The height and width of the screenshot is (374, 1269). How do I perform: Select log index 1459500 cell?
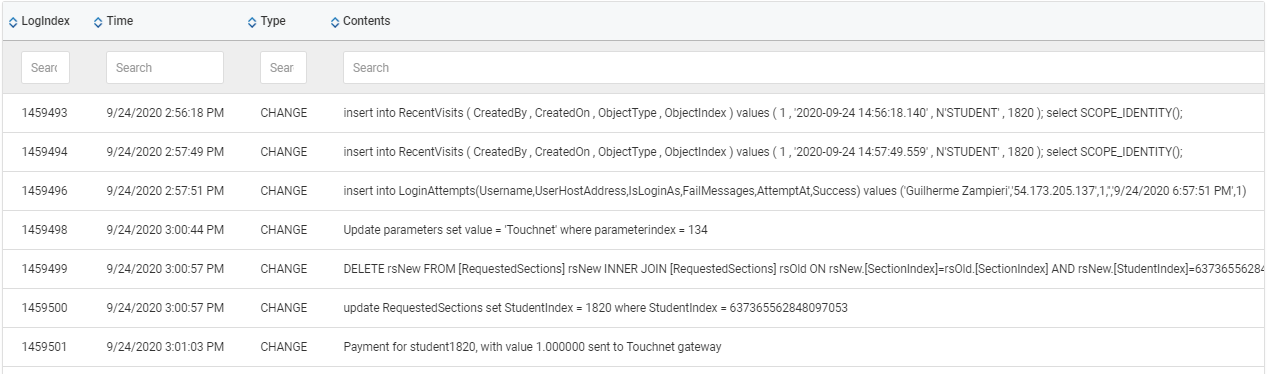pyautogui.click(x=45, y=308)
